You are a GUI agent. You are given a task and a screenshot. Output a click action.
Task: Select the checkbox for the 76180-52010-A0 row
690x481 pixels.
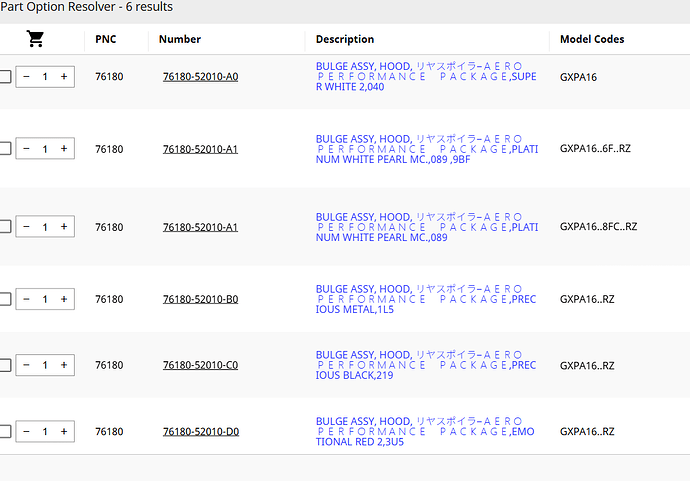coord(5,77)
